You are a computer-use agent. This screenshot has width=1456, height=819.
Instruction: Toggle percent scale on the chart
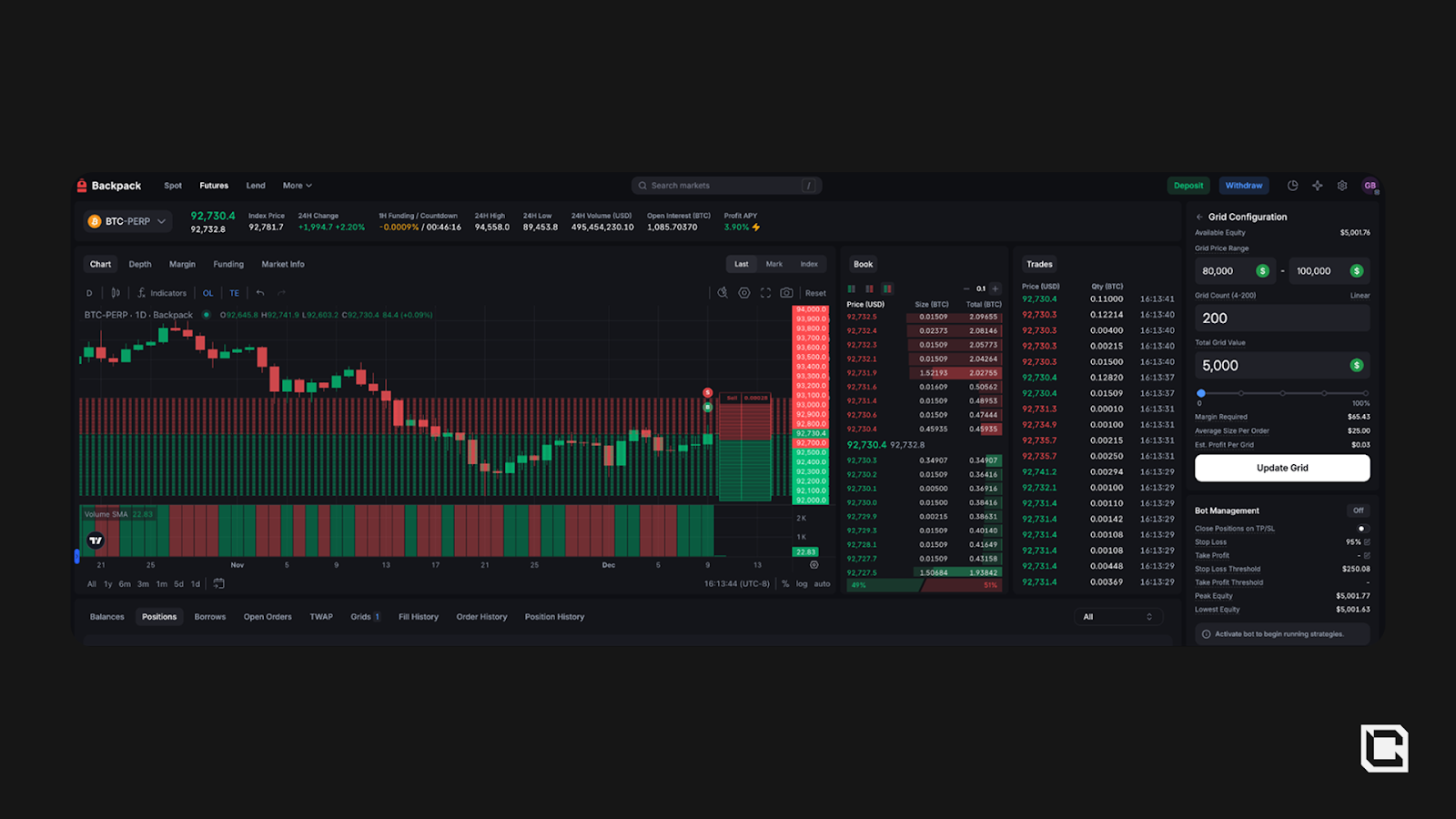(785, 584)
